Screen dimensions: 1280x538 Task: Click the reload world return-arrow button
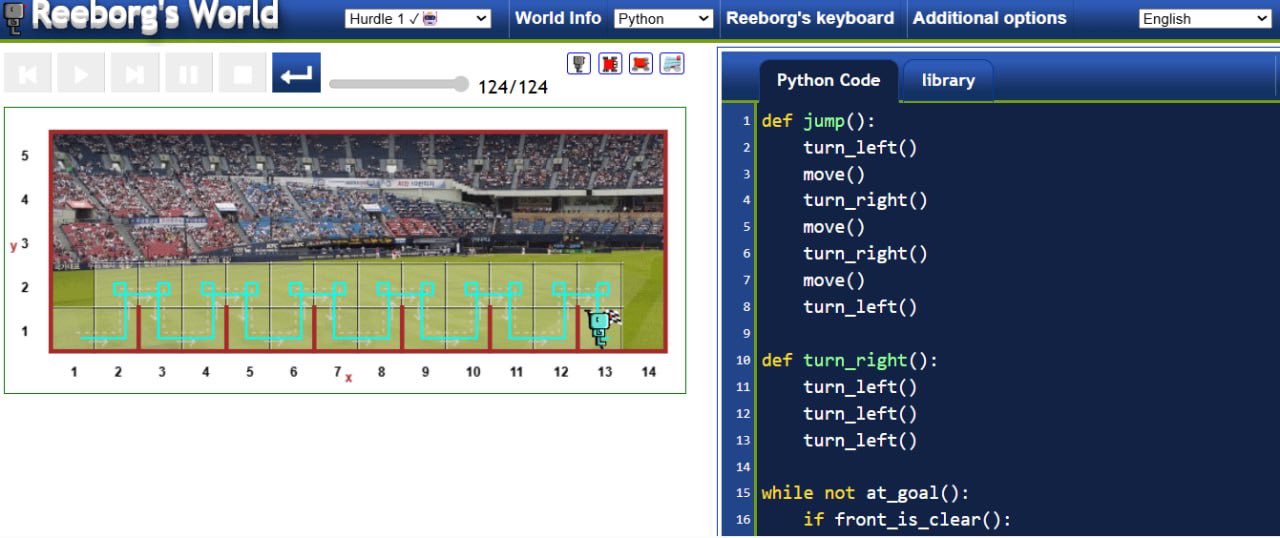(296, 73)
